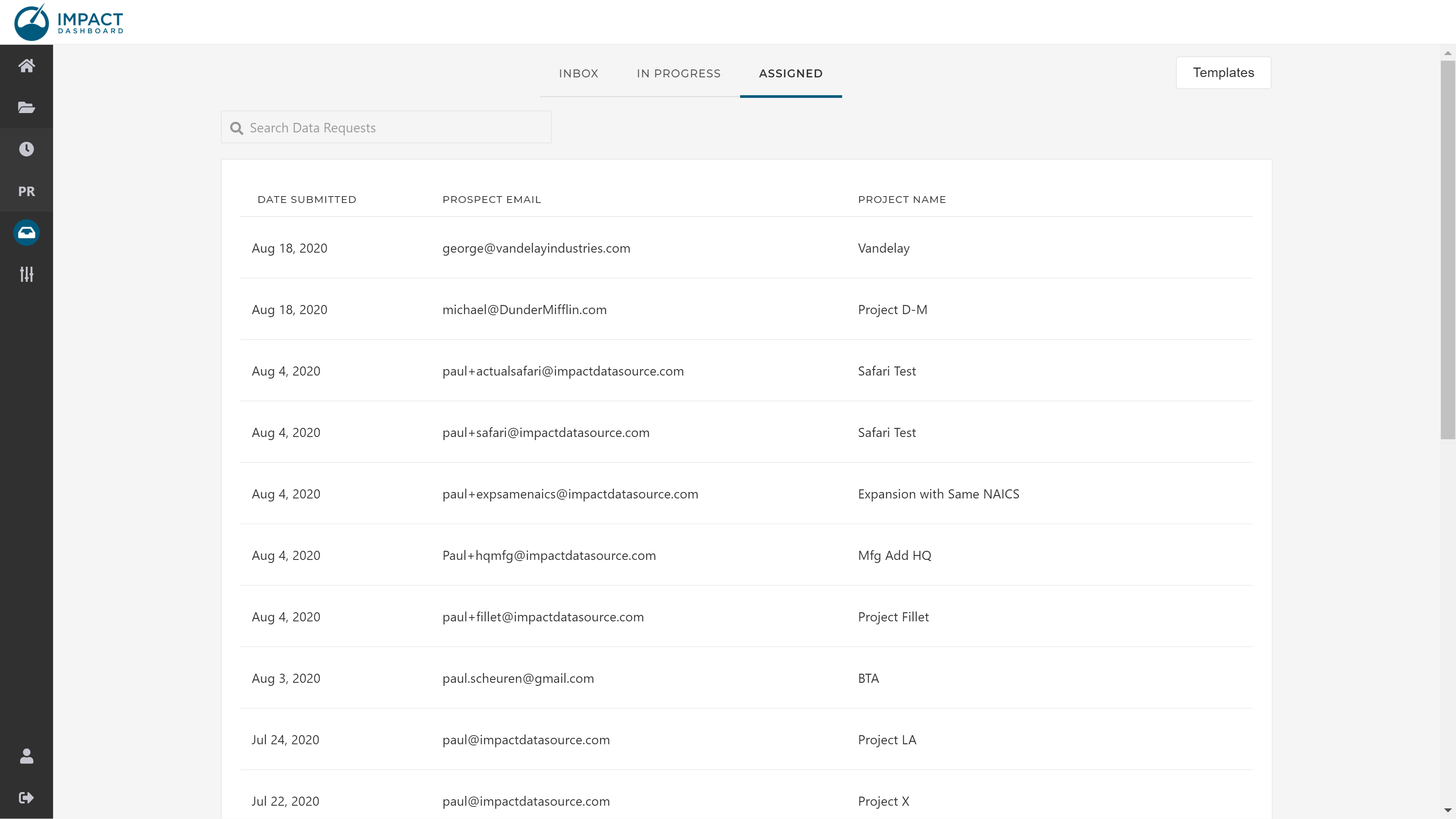Open george@vandelayindustries.com request
This screenshot has width=1456, height=819.
[537, 248]
